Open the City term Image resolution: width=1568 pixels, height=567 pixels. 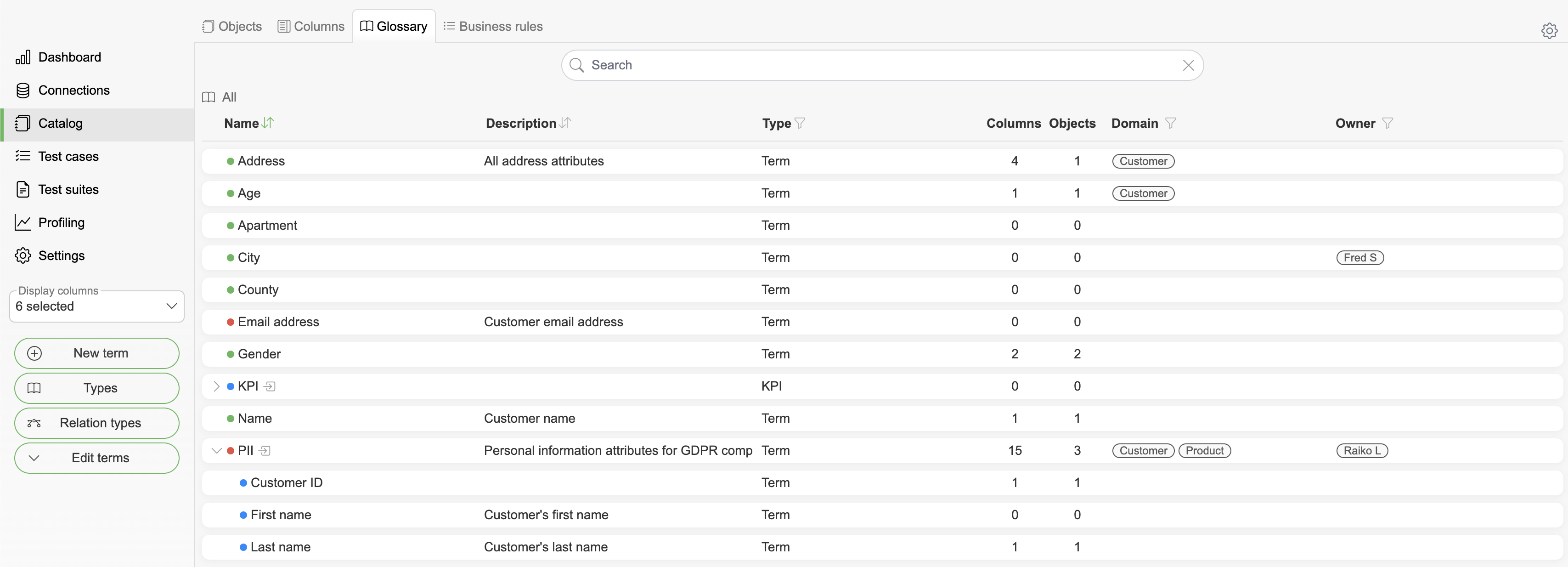point(248,258)
